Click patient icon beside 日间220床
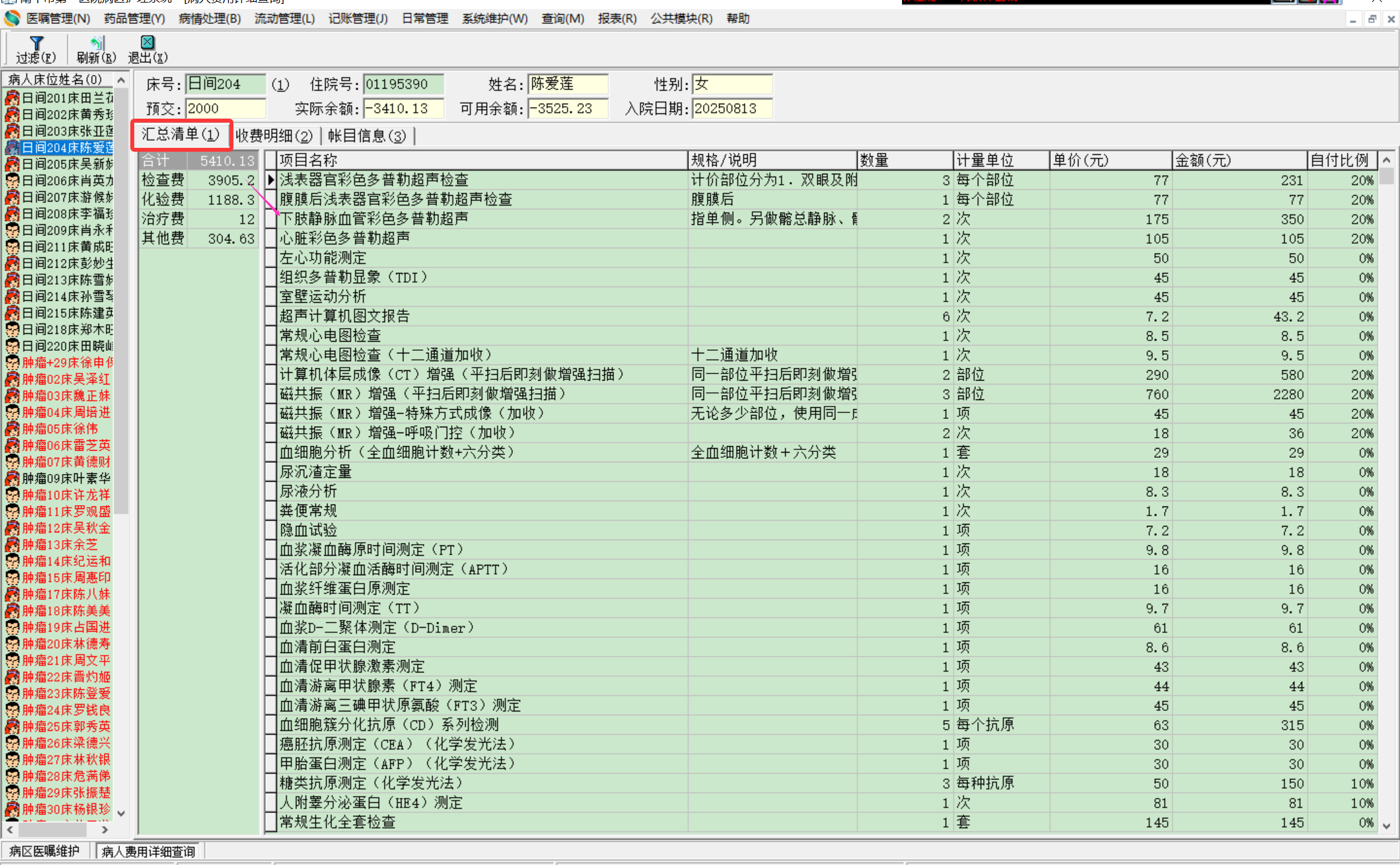This screenshot has height=865, width=1400. 12,346
